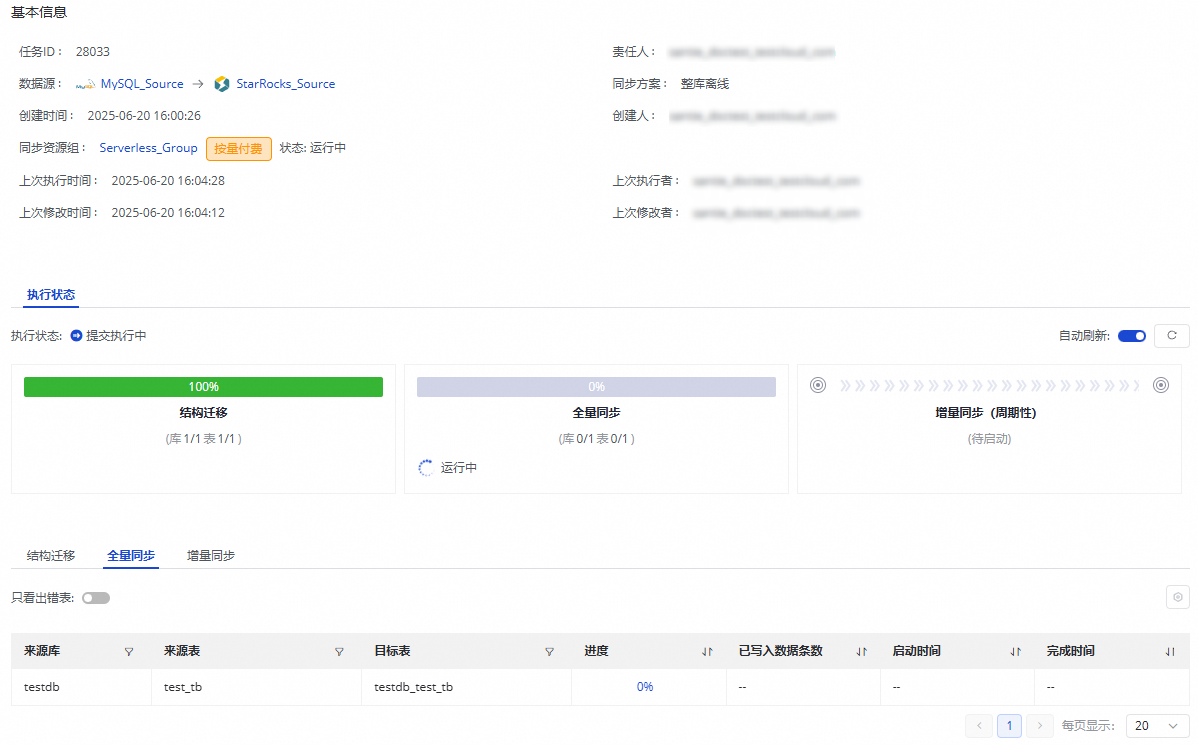Select the 全量同步 tab
Screen dimensions: 1198x745
pyautogui.click(x=131, y=556)
